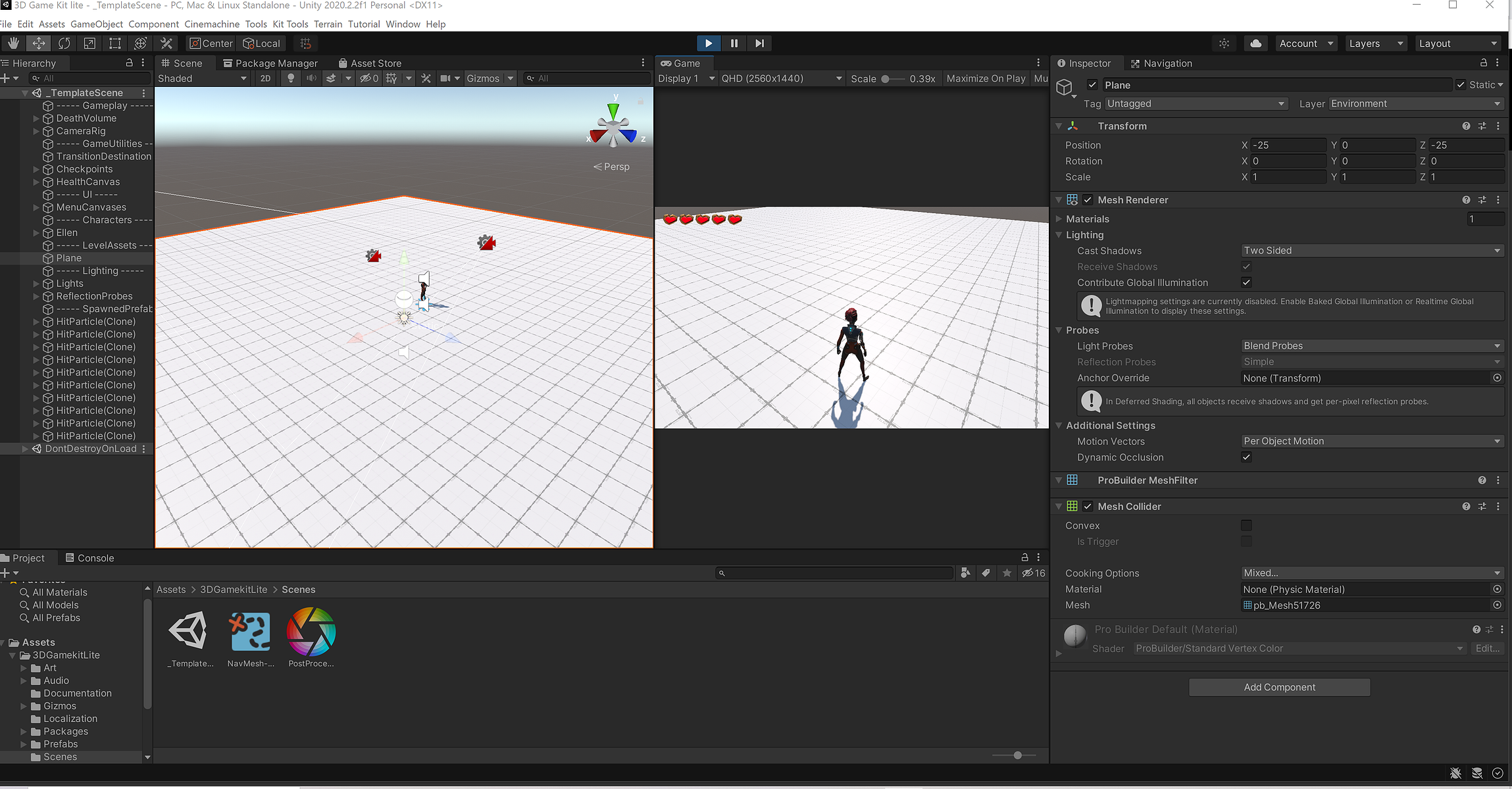1512x789 pixels.
Task: Toggle 2D scene view mode
Action: (x=265, y=78)
